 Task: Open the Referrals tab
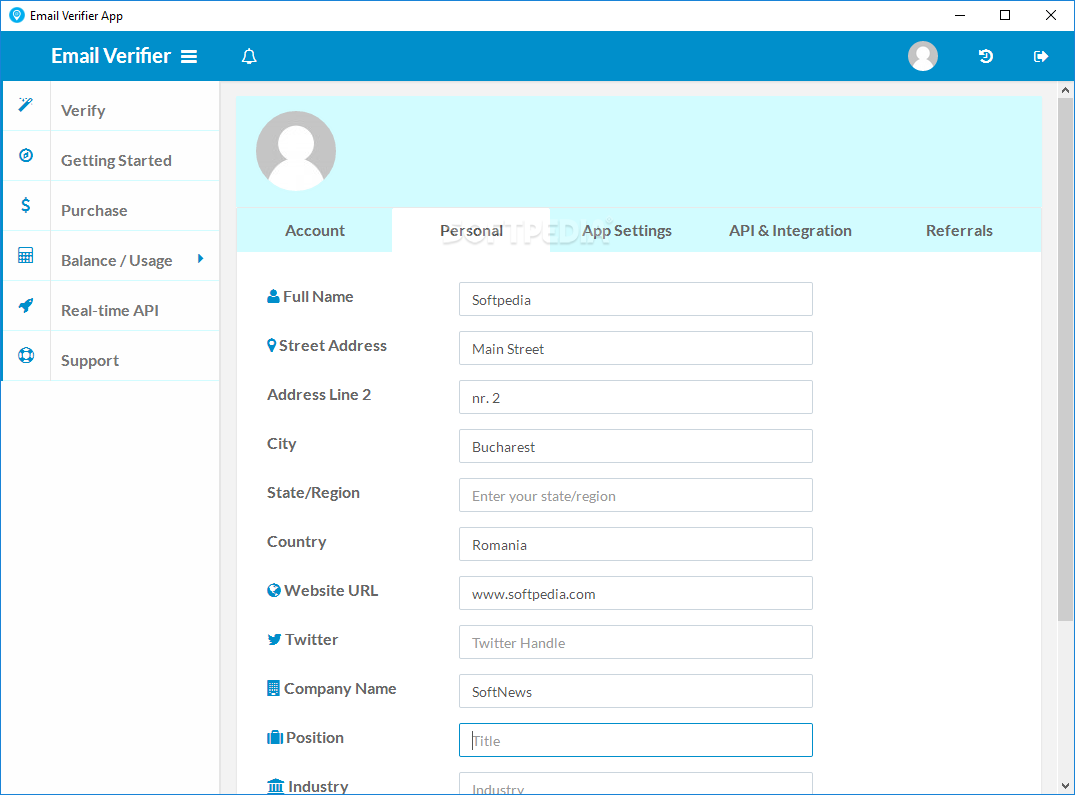coord(958,230)
